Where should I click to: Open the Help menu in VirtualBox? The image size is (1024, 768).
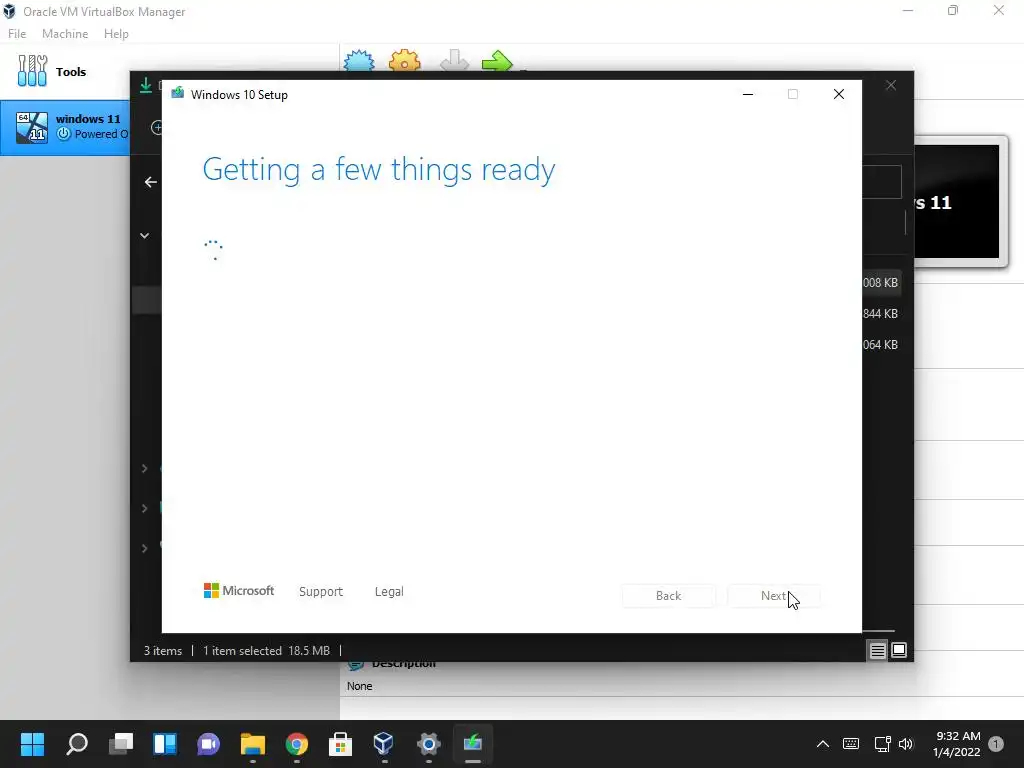116,34
